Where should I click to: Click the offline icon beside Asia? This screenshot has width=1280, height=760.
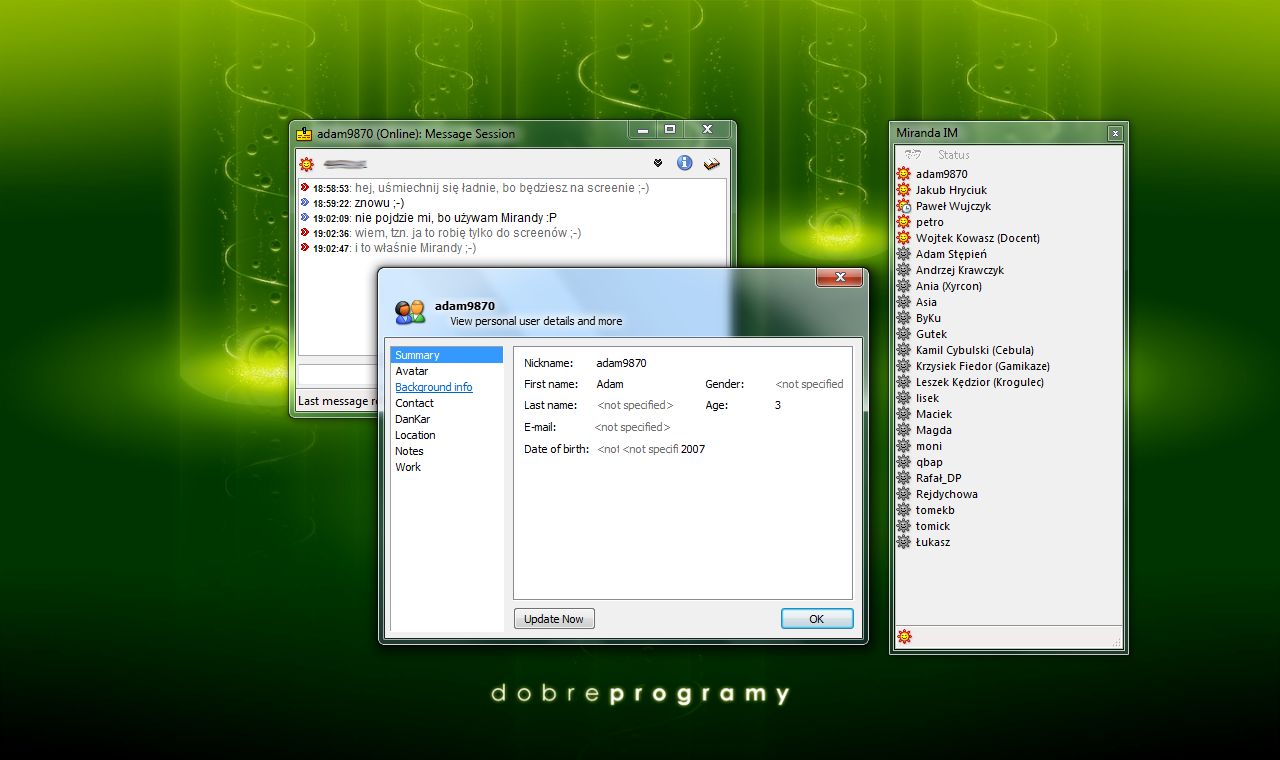click(904, 302)
